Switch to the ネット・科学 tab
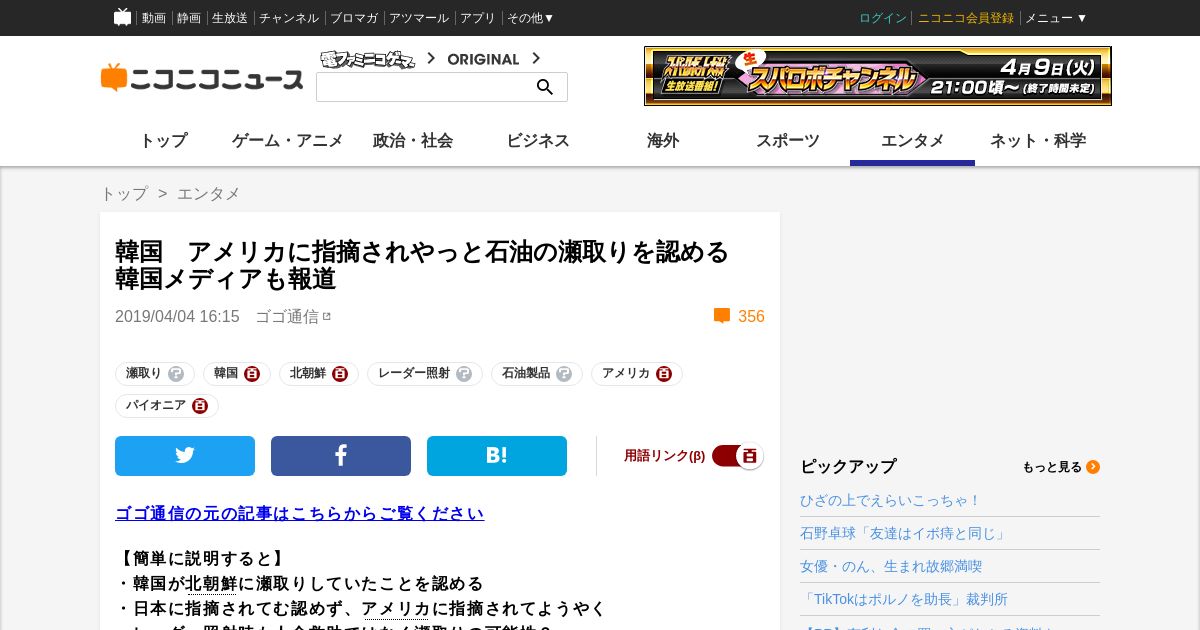The image size is (1200, 630). [x=1038, y=141]
